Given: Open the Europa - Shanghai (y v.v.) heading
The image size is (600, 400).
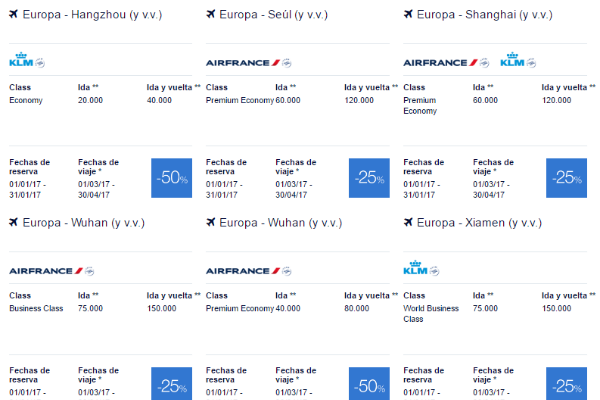Looking at the screenshot, I should pos(484,15).
